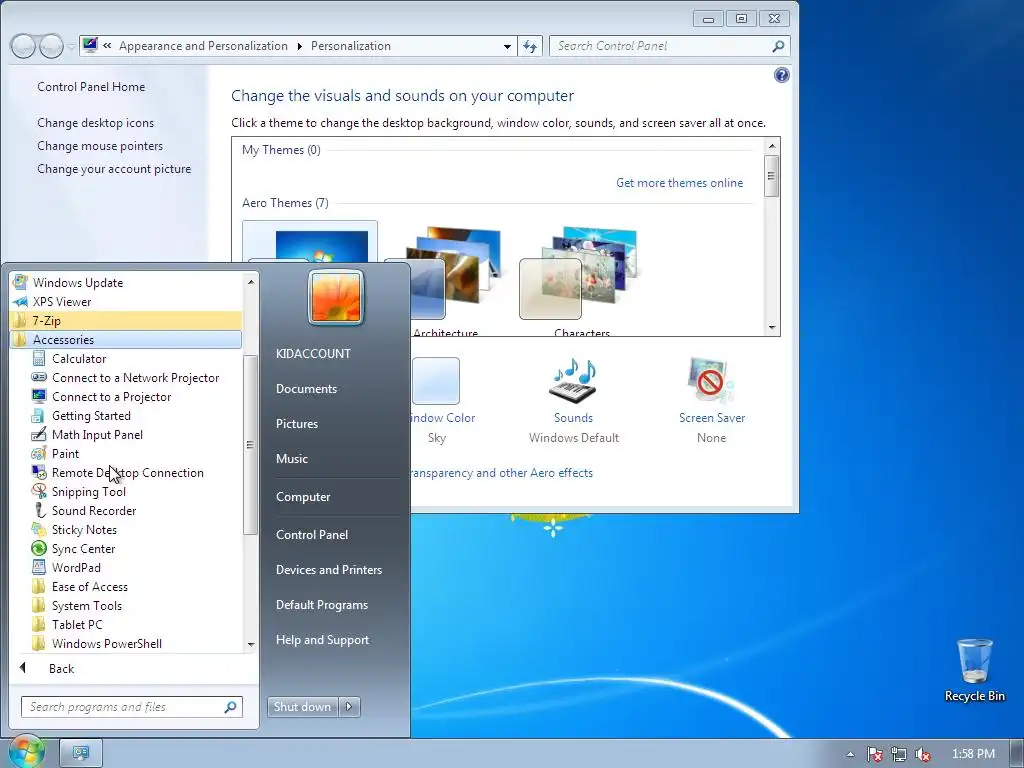This screenshot has width=1024, height=768.
Task: Expand the 7-Zip folder
Action: point(126,320)
